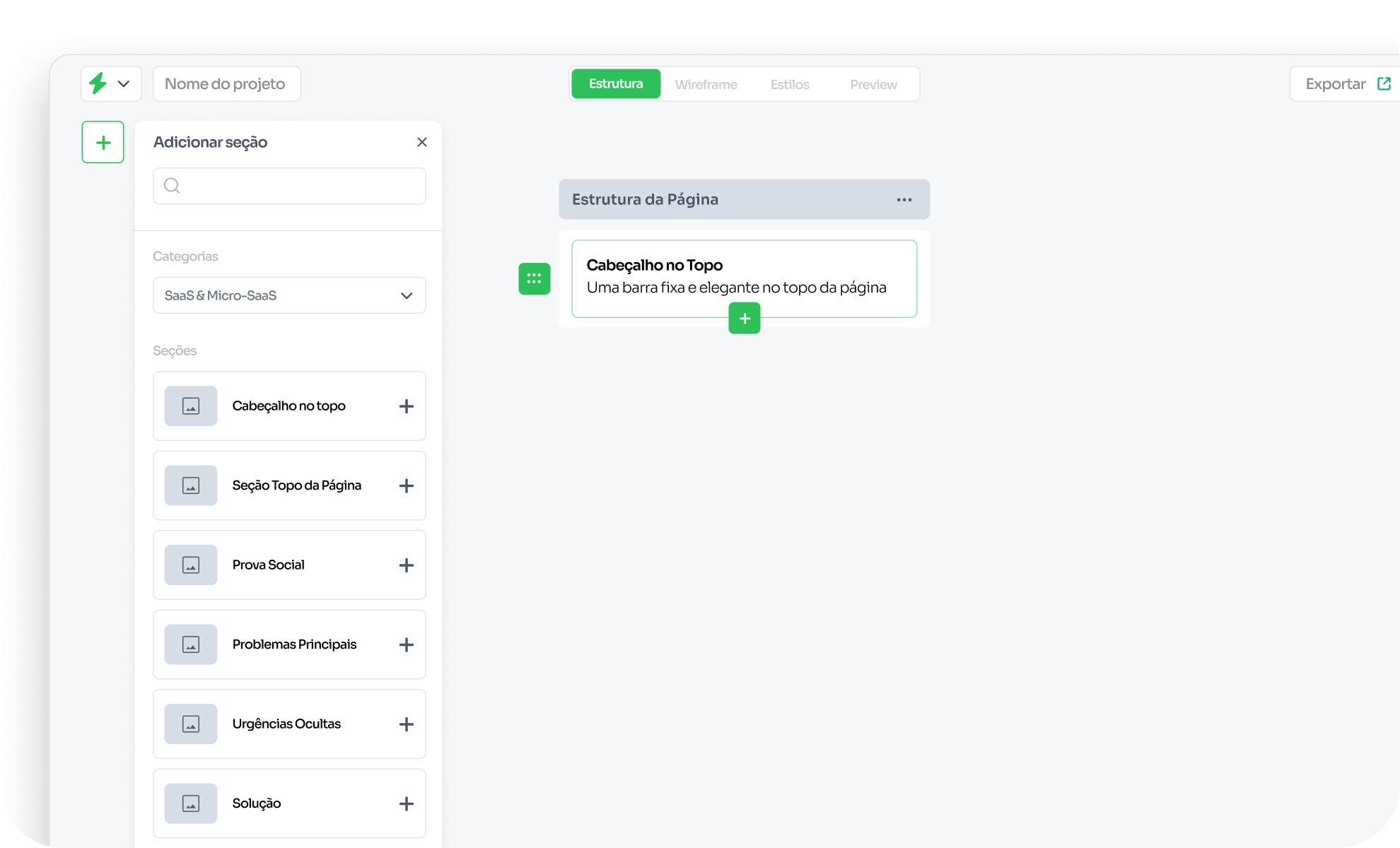Open the Estrutura da Página options menu
Viewport: 1400px width, 848px height.
pyautogui.click(x=904, y=200)
